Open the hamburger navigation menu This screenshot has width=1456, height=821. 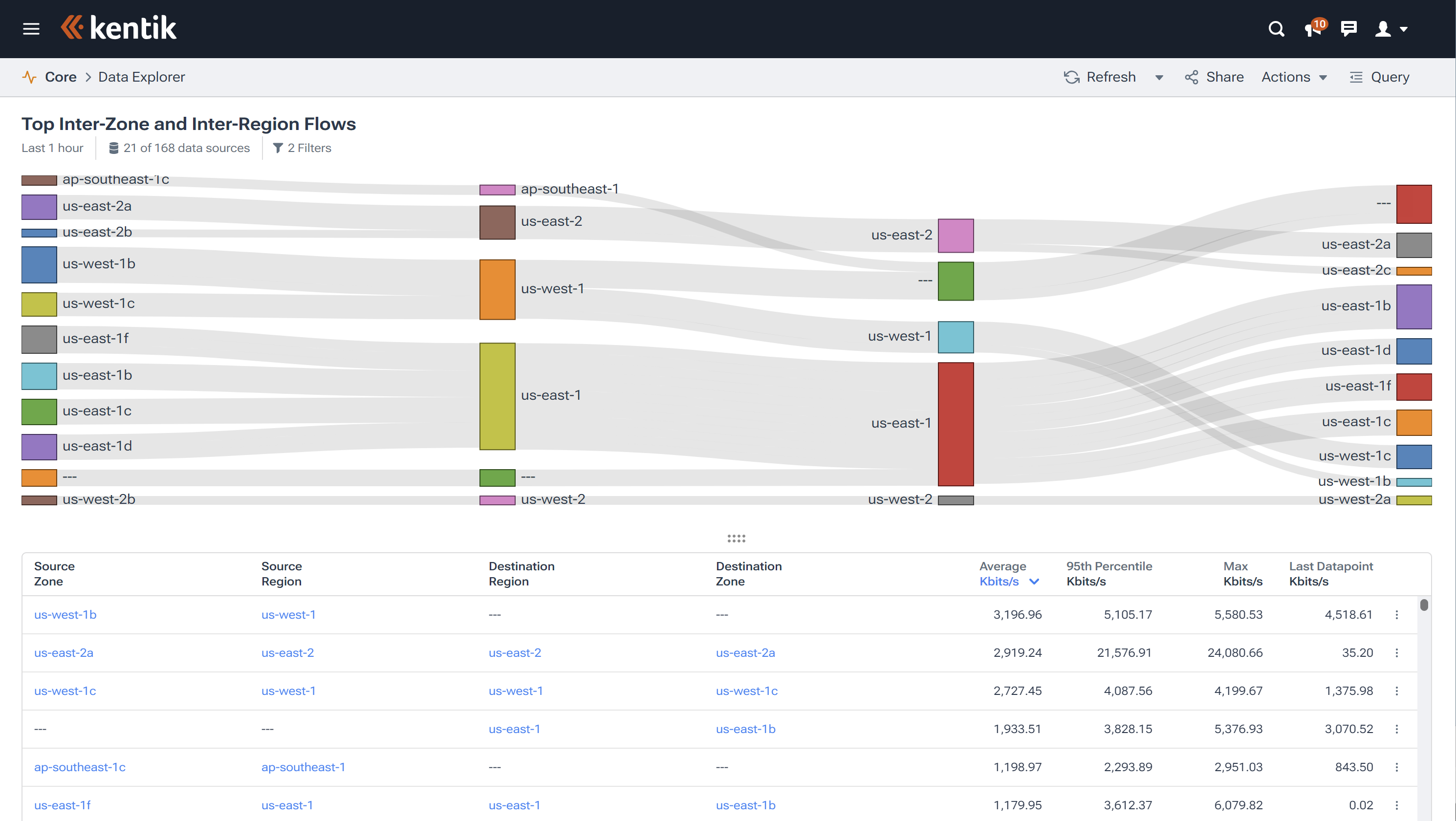point(31,28)
